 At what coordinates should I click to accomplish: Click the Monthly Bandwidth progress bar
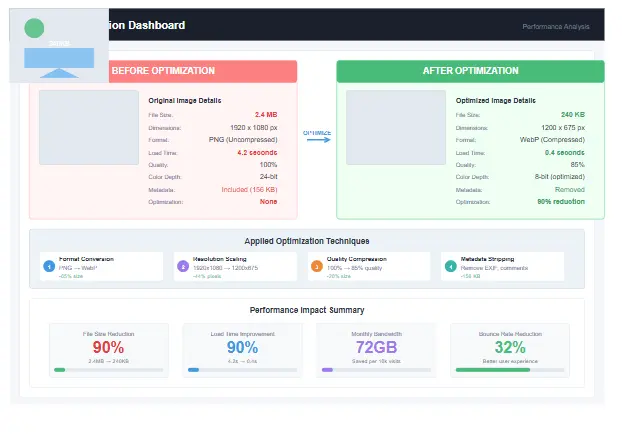pyautogui.click(x=375, y=369)
